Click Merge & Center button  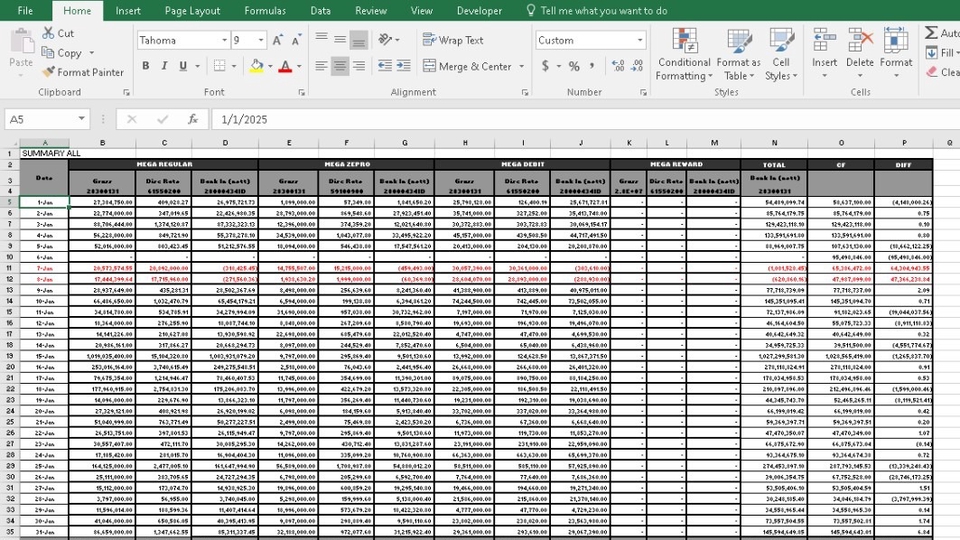click(468, 66)
